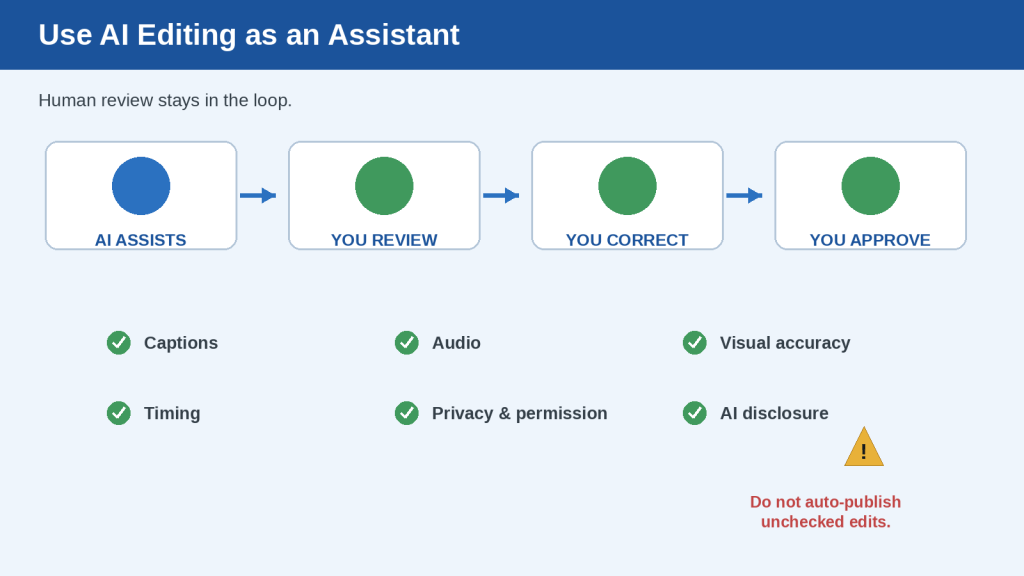The width and height of the screenshot is (1024, 576).
Task: Click the arrow between You Review and You Correct
Action: tap(501, 195)
